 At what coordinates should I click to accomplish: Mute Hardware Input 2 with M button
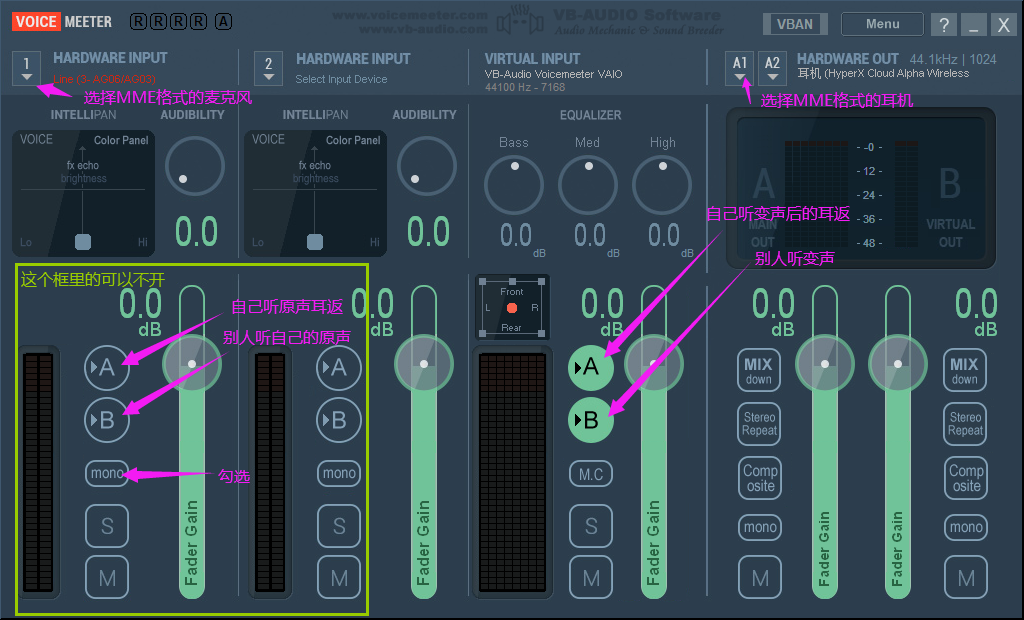click(339, 578)
